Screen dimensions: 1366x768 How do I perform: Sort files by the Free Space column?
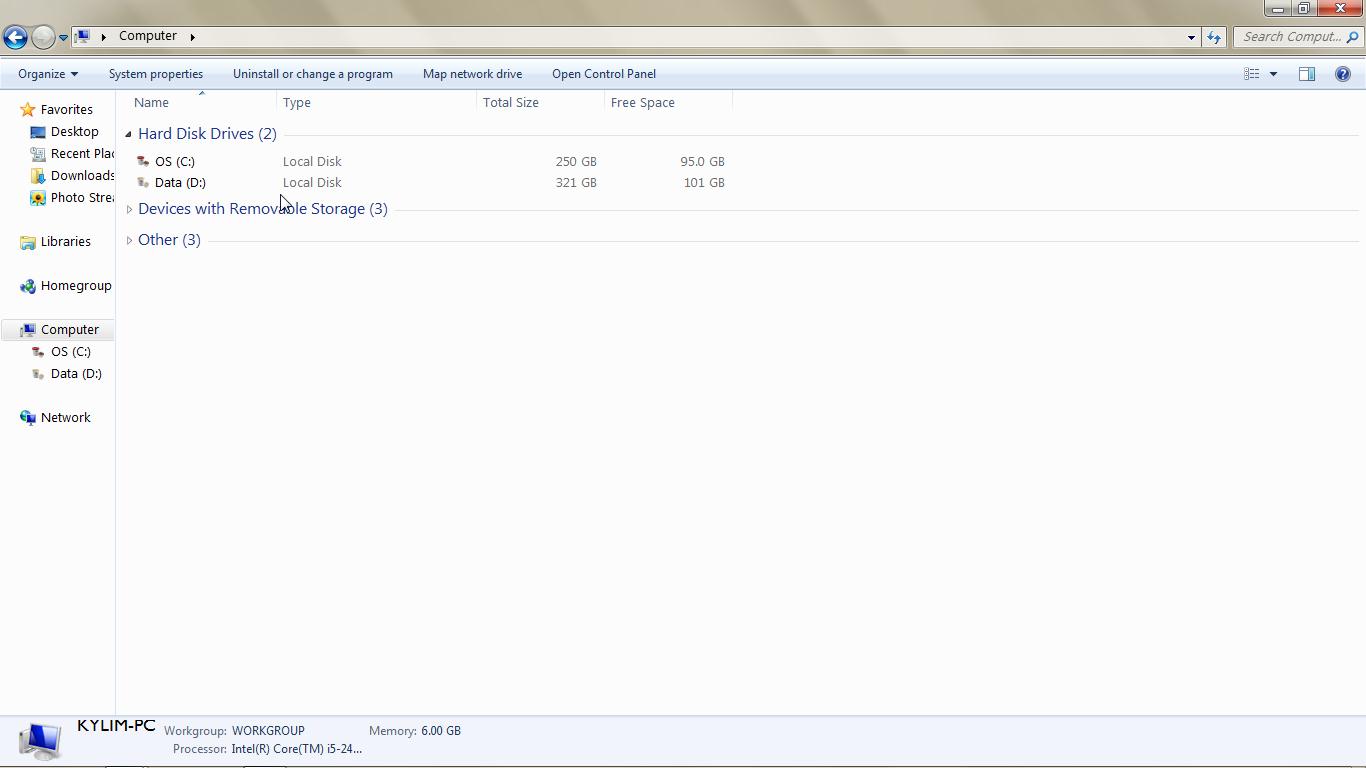pyautogui.click(x=643, y=102)
